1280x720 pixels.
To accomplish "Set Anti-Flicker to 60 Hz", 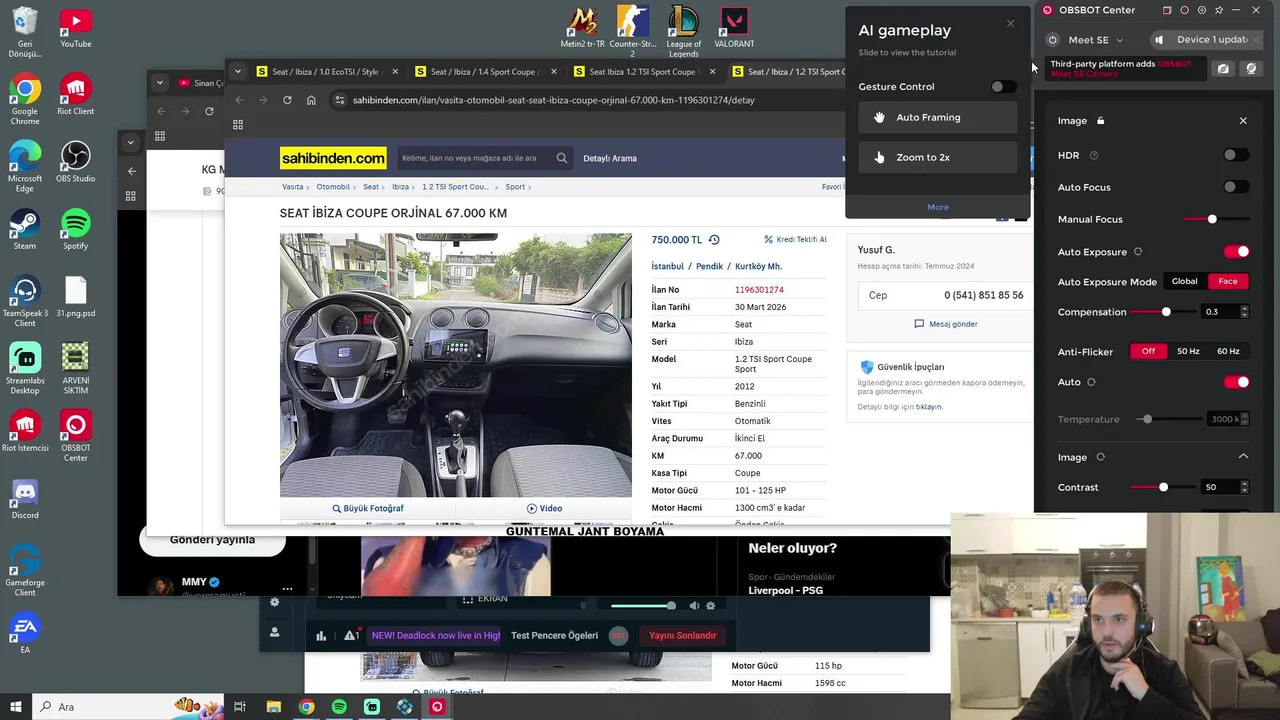I will click(1228, 351).
